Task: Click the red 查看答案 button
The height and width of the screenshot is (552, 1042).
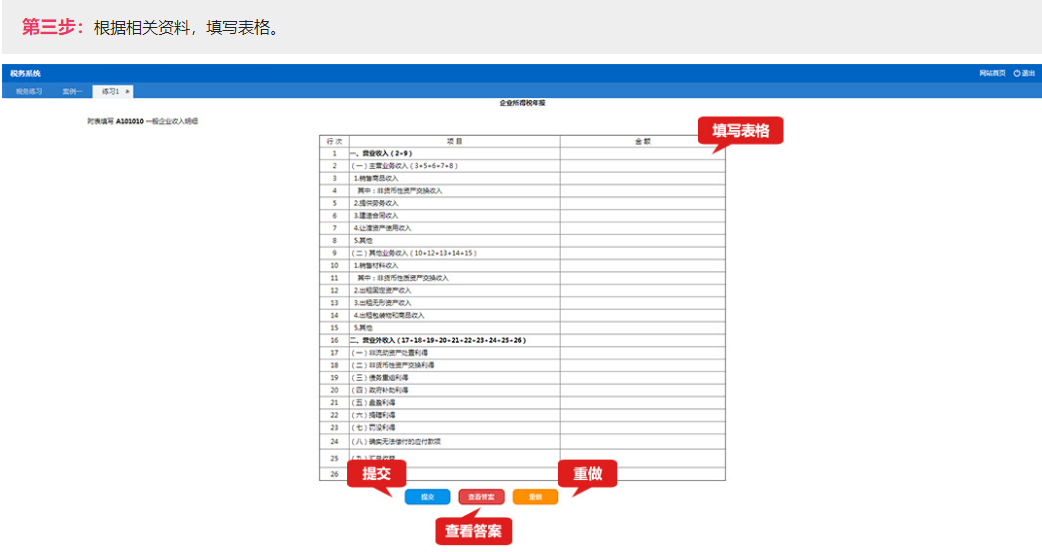Action: tap(481, 497)
